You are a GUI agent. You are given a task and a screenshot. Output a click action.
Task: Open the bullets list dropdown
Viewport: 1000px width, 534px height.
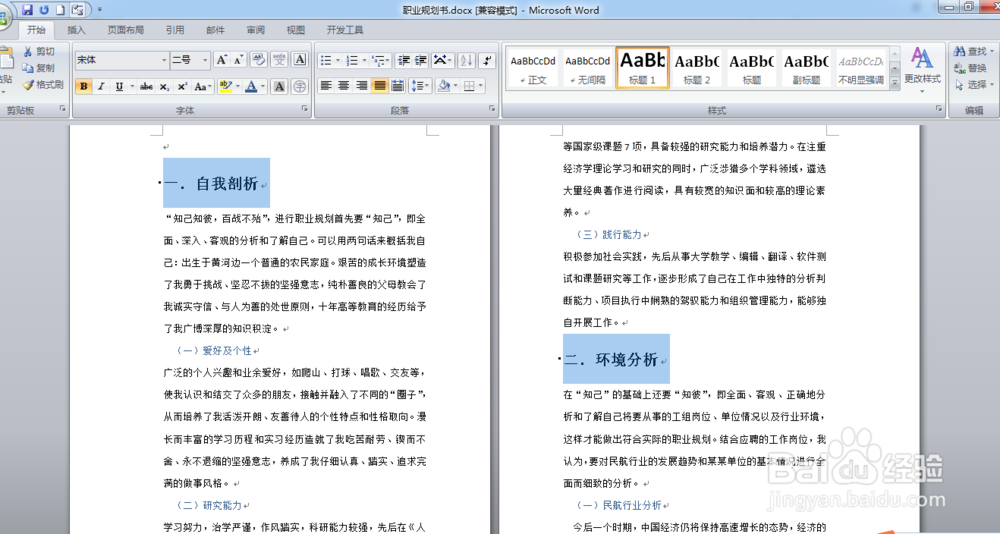click(338, 60)
